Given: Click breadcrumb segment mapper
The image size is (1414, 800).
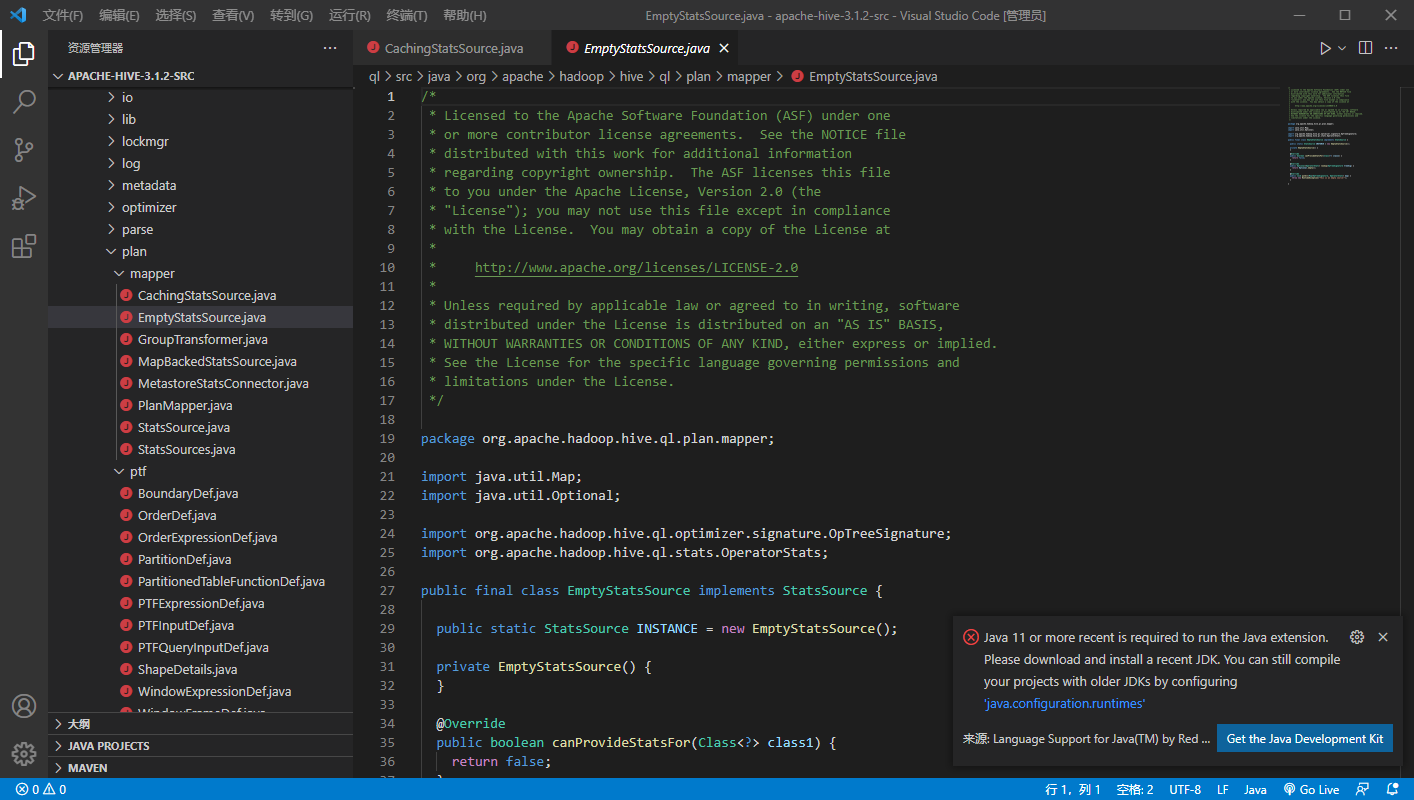Looking at the screenshot, I should click(x=749, y=76).
